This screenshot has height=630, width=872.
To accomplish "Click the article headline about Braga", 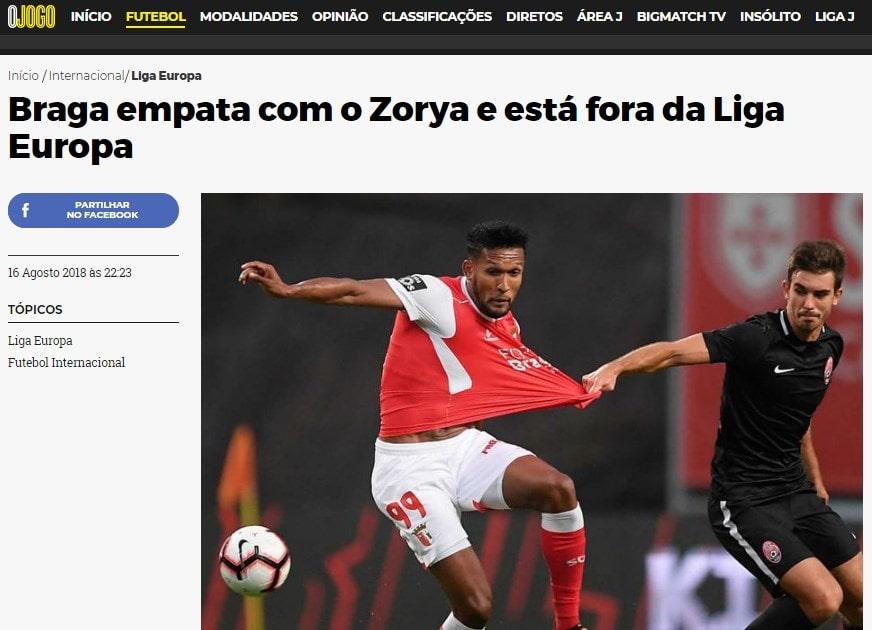I will point(396,128).
